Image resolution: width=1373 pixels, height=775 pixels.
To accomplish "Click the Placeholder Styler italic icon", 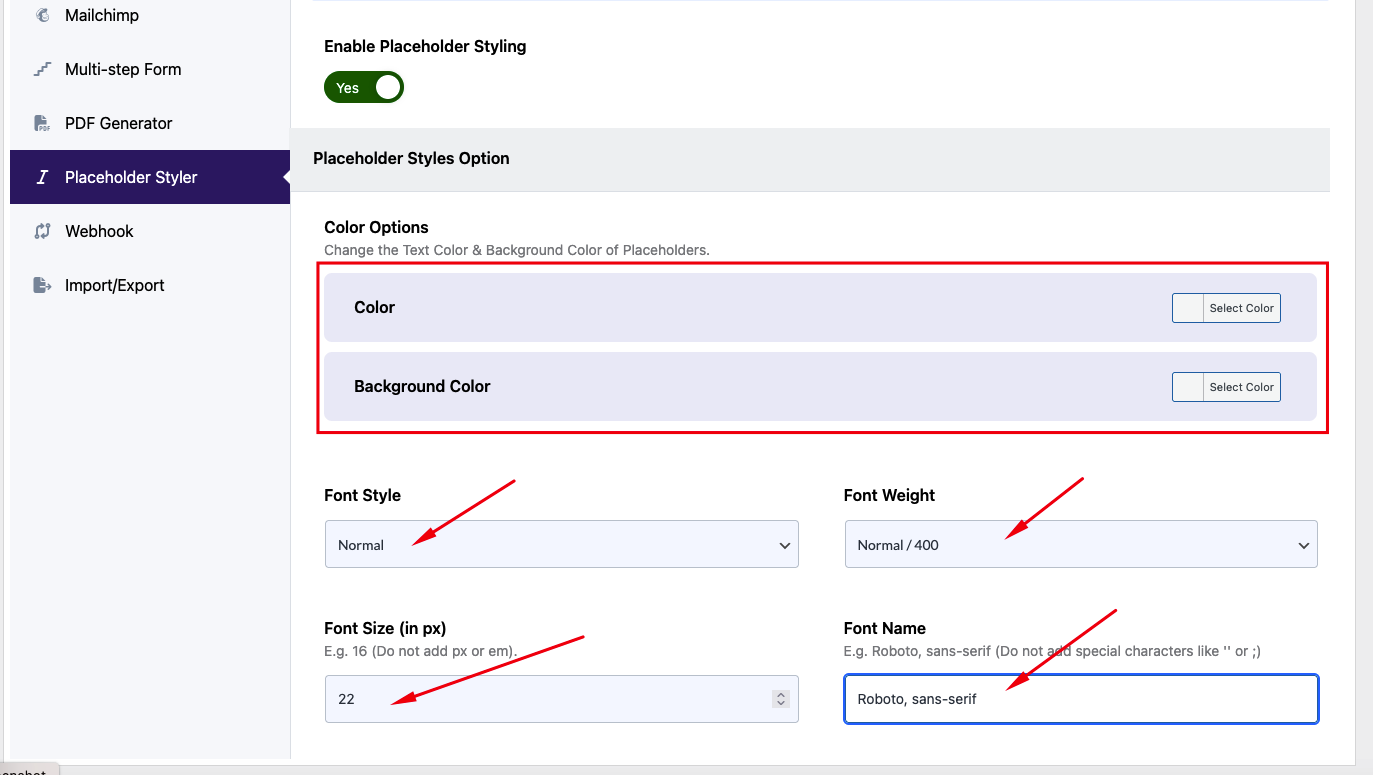I will click(x=42, y=177).
